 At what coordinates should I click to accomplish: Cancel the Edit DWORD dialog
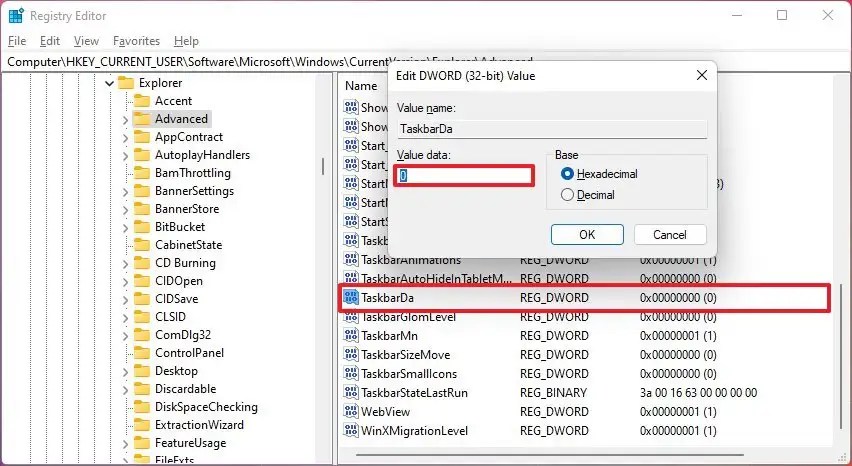pos(669,235)
